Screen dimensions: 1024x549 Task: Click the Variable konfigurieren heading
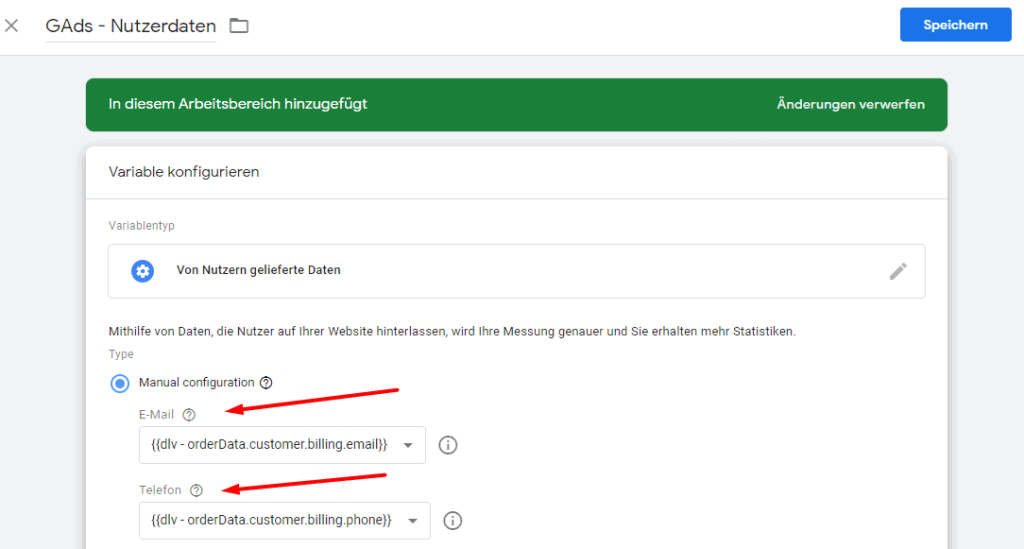tap(184, 172)
